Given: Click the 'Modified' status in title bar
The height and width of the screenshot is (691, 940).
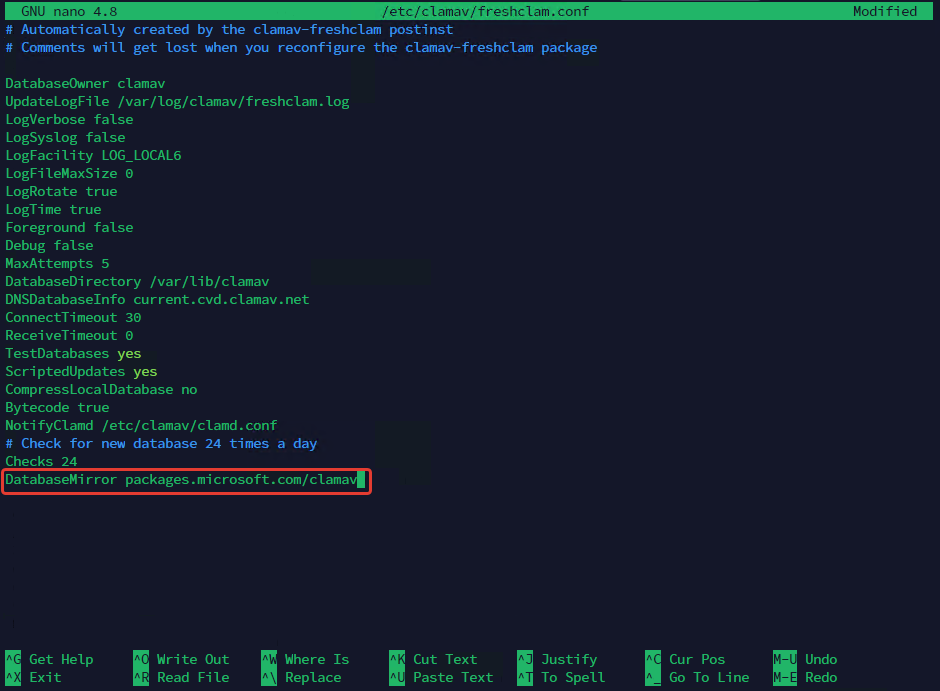Looking at the screenshot, I should [884, 11].
